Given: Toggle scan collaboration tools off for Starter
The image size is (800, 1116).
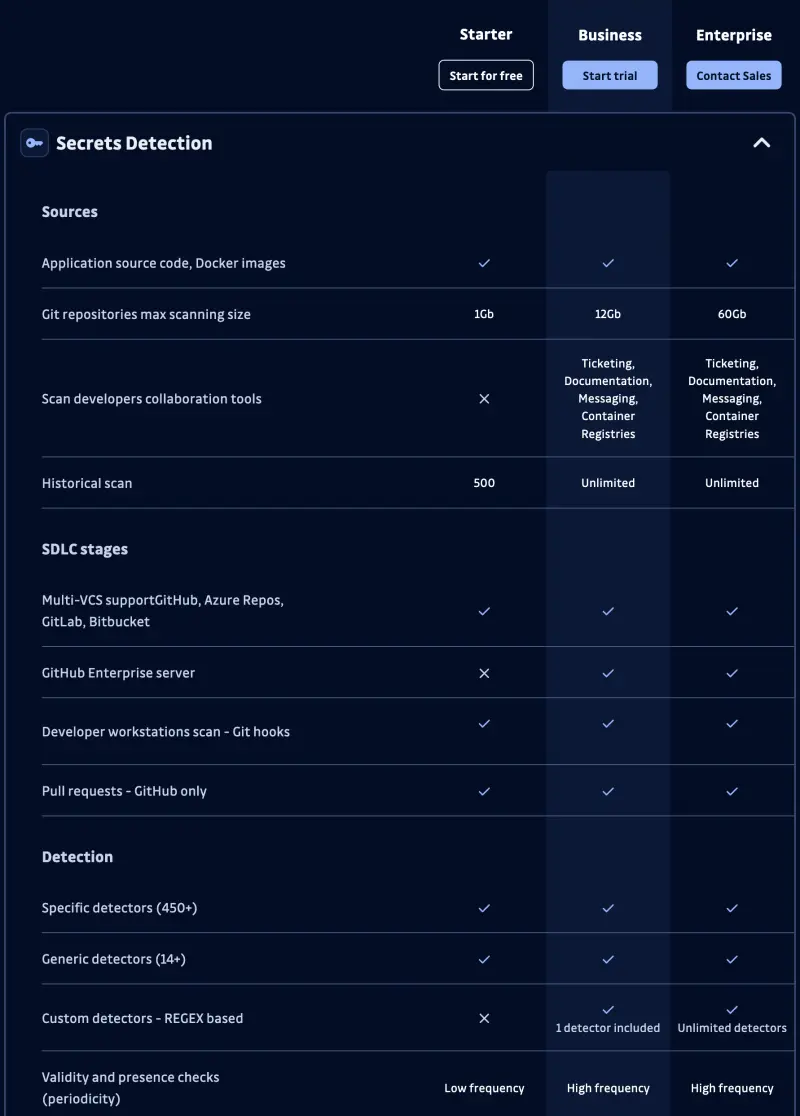Looking at the screenshot, I should 484,398.
